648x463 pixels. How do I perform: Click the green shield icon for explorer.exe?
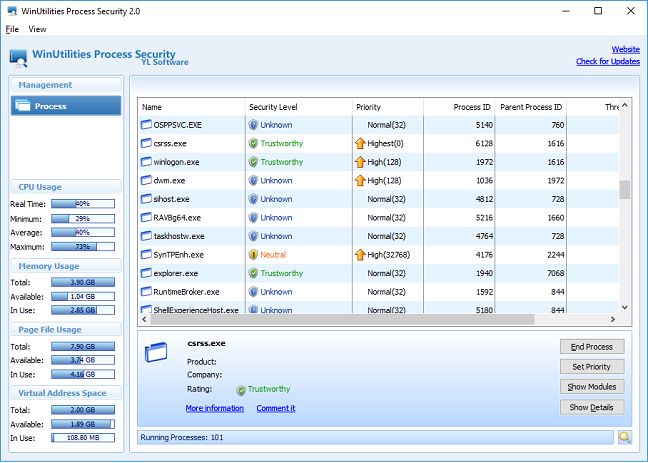[x=253, y=273]
